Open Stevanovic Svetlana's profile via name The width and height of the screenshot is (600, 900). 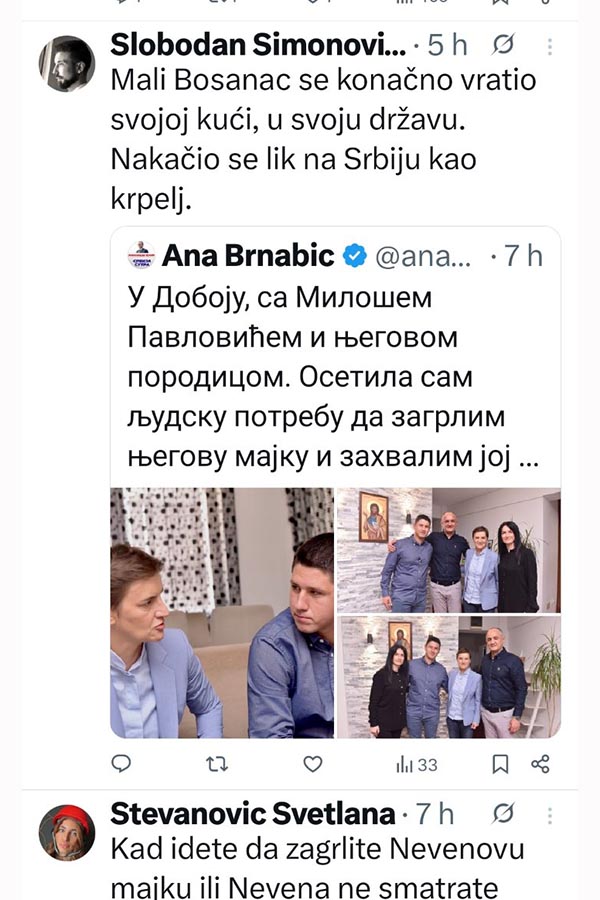coord(253,813)
